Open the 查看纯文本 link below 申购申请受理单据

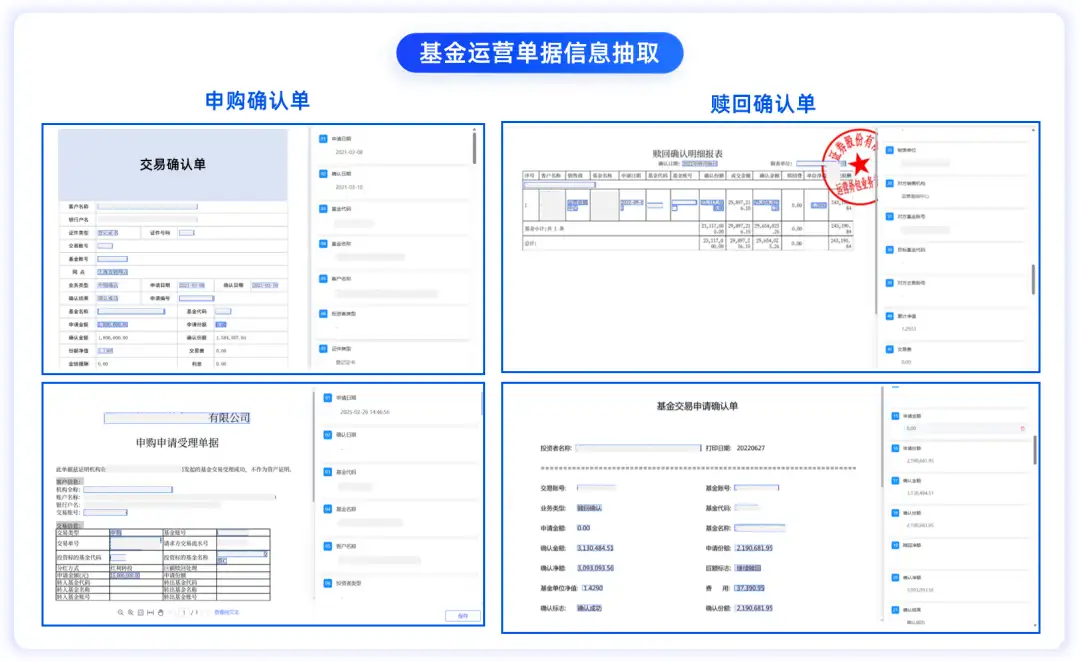(227, 612)
